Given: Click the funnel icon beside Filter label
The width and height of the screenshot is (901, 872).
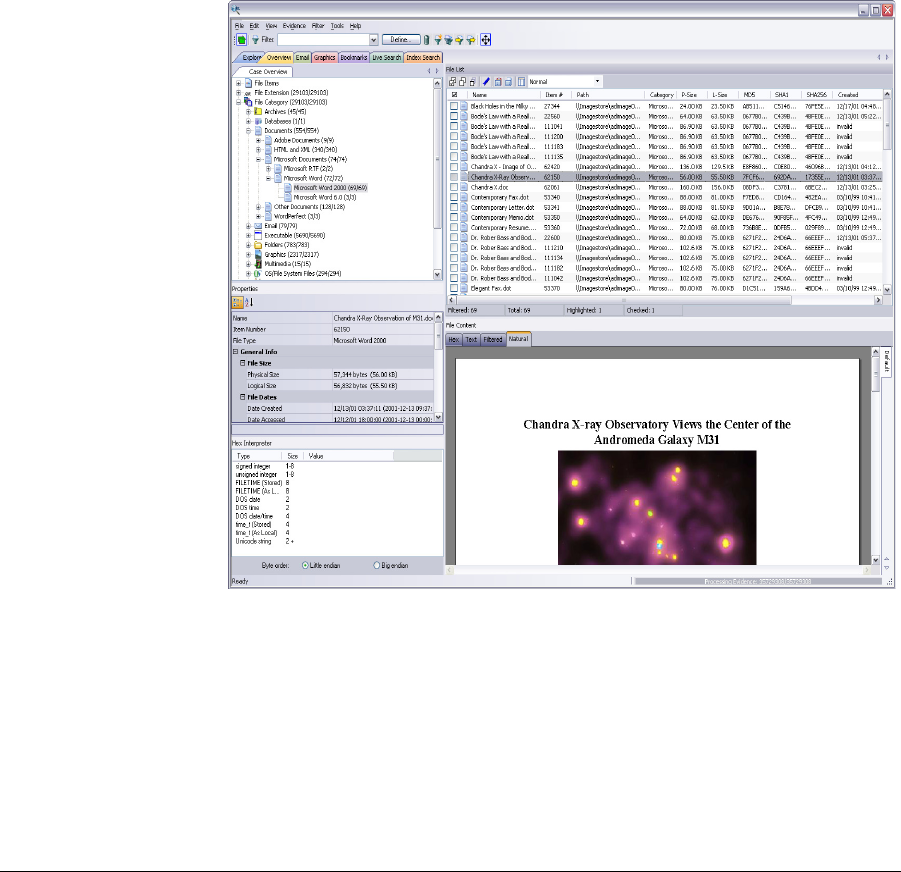Looking at the screenshot, I should point(255,40).
